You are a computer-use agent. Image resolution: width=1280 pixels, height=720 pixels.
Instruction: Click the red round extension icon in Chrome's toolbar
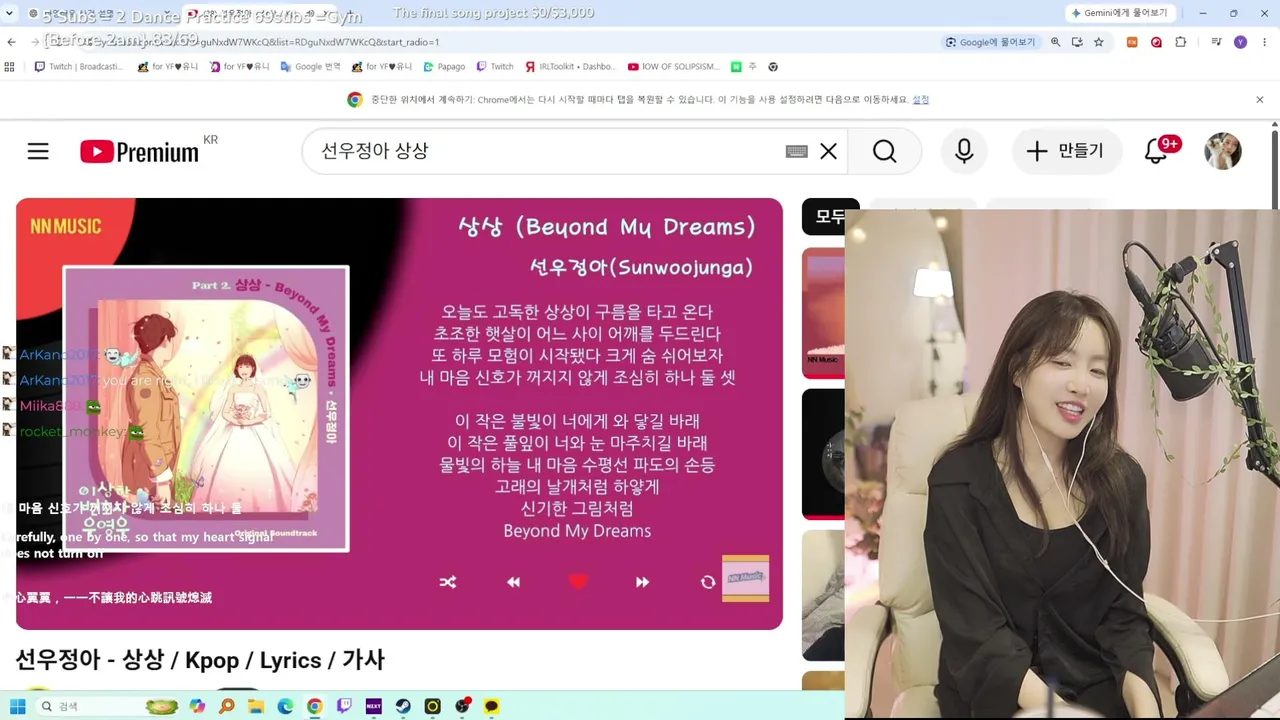(x=1156, y=42)
